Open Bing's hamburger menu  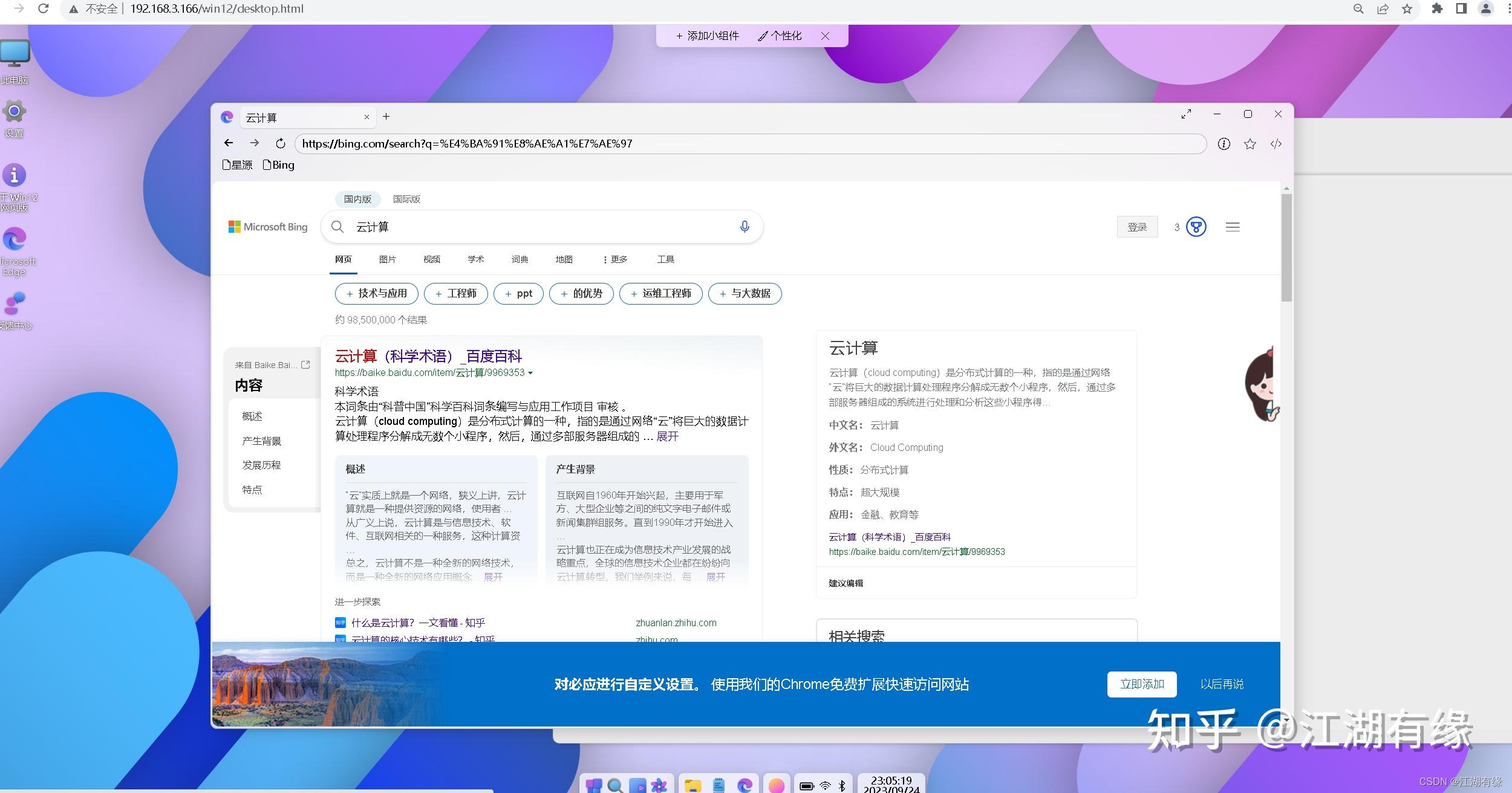pos(1233,227)
